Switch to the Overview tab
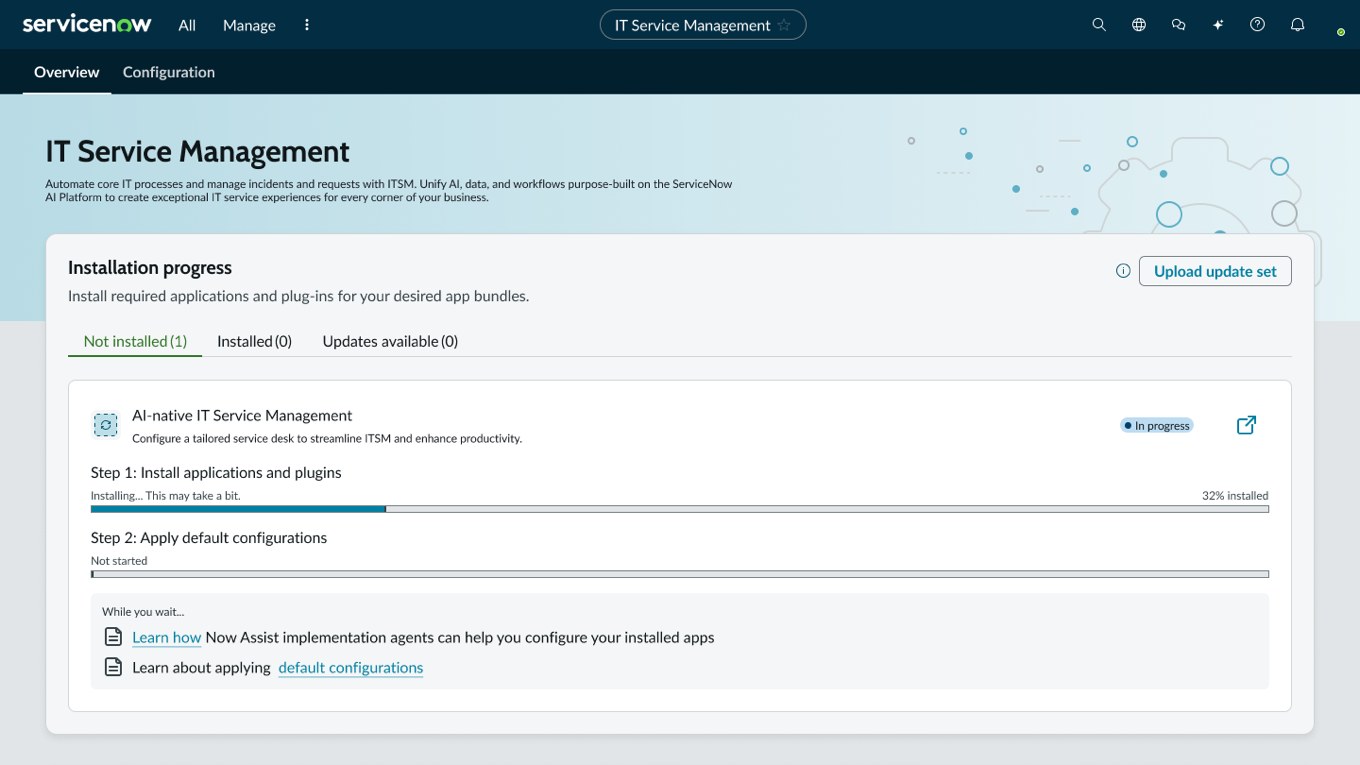Viewport: 1360px width, 765px height. tap(67, 72)
